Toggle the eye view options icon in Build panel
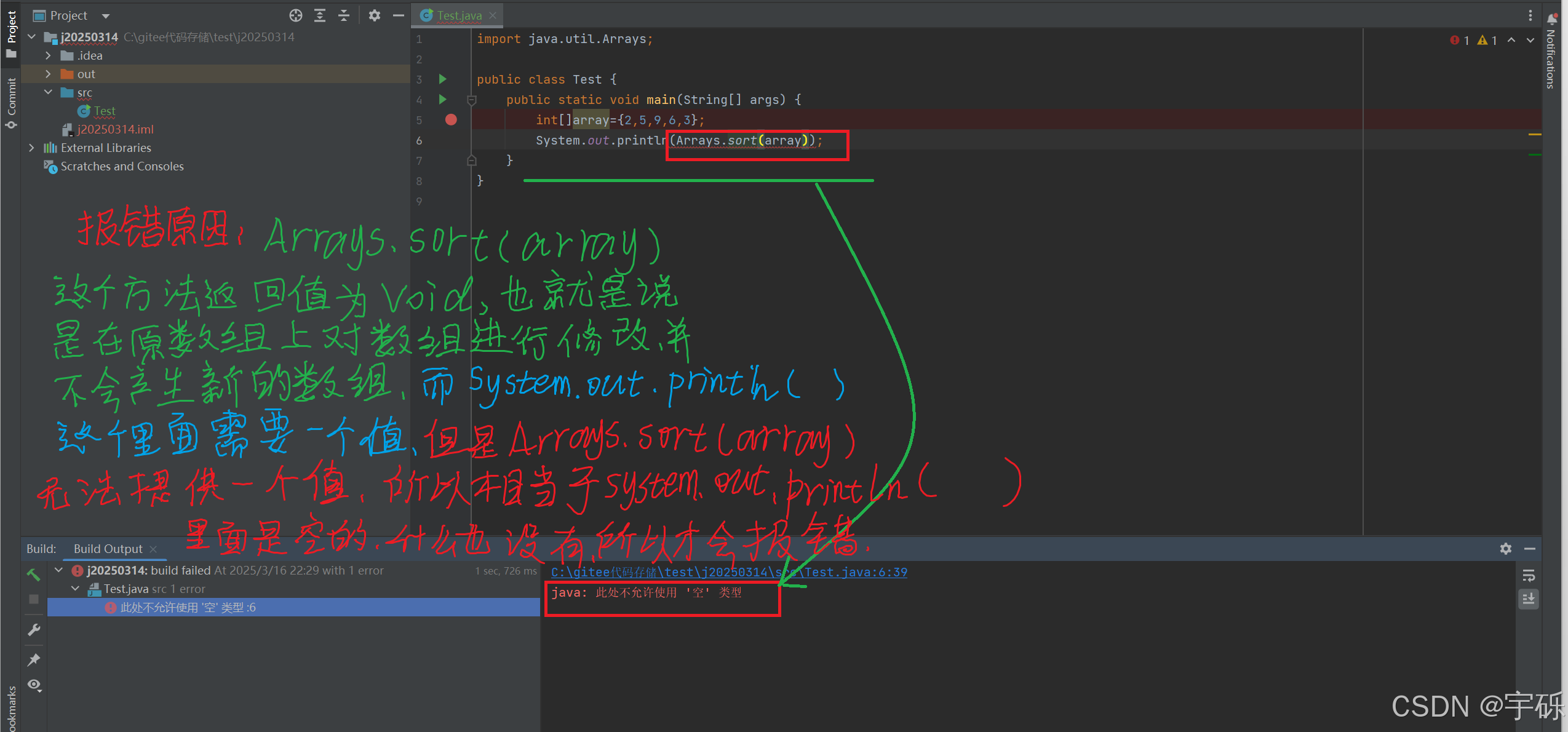Viewport: 1568px width, 732px height. [x=34, y=685]
